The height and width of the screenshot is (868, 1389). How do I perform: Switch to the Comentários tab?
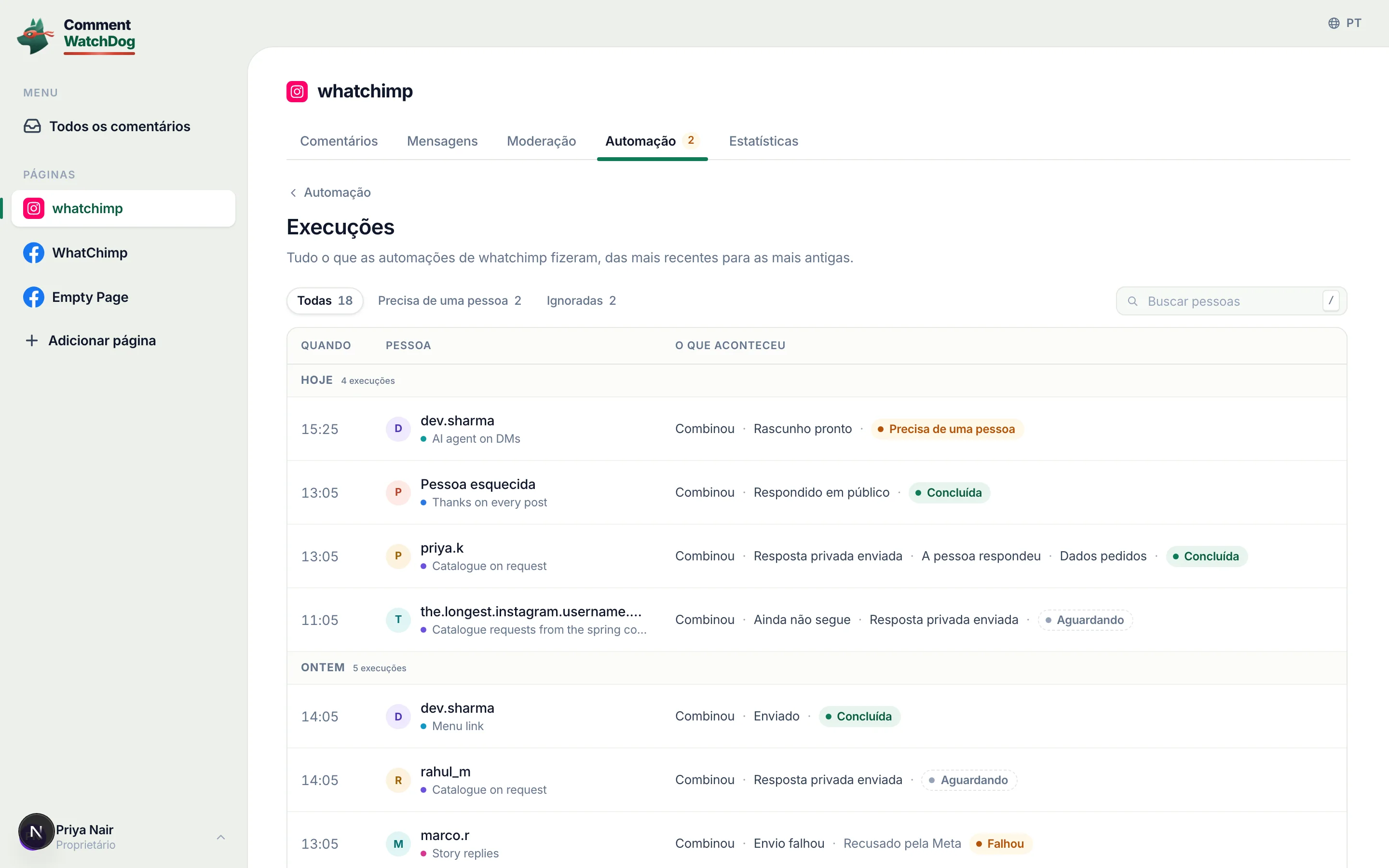click(x=339, y=141)
